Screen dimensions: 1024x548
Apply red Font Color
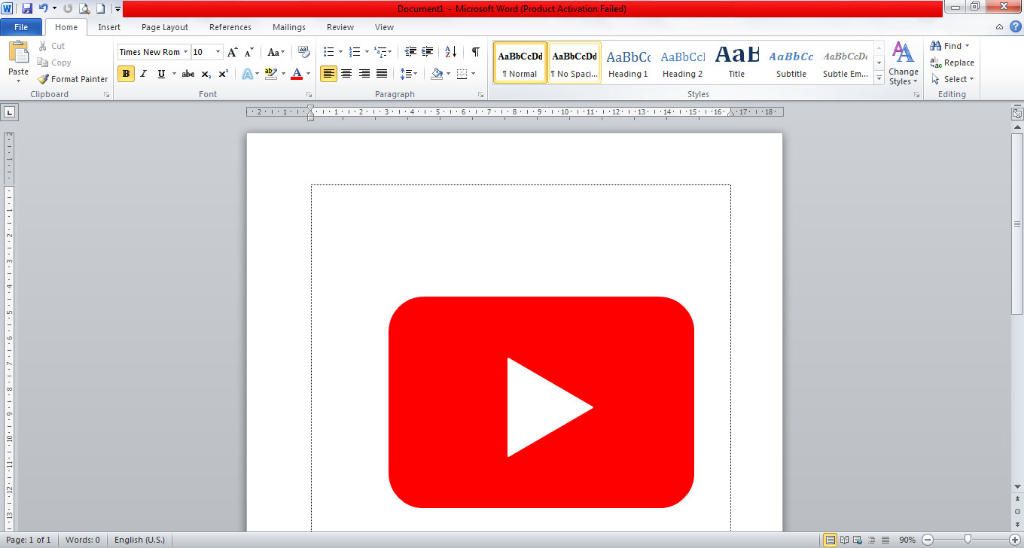click(296, 74)
